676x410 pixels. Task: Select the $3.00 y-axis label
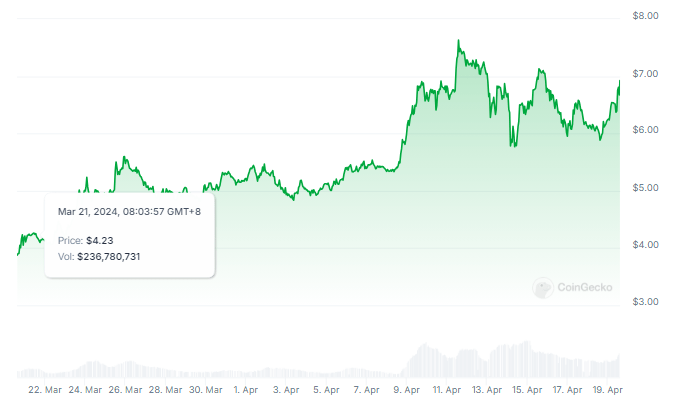[x=645, y=302]
